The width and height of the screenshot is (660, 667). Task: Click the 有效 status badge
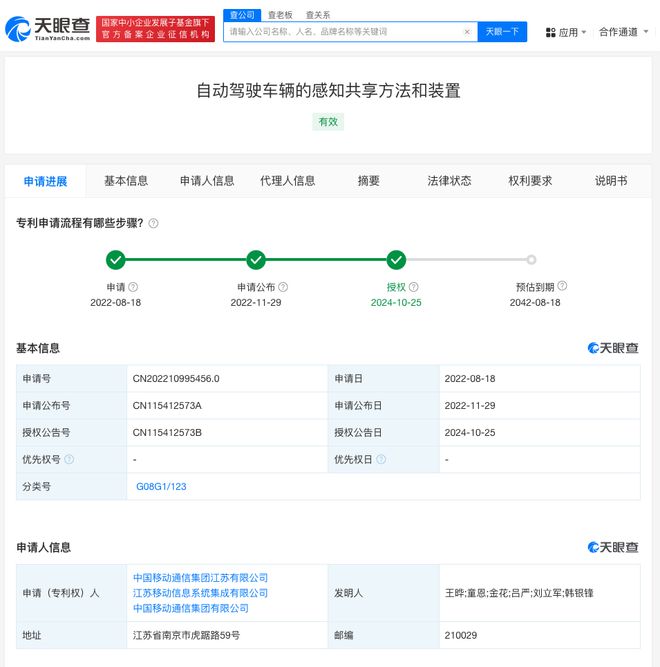coord(328,122)
